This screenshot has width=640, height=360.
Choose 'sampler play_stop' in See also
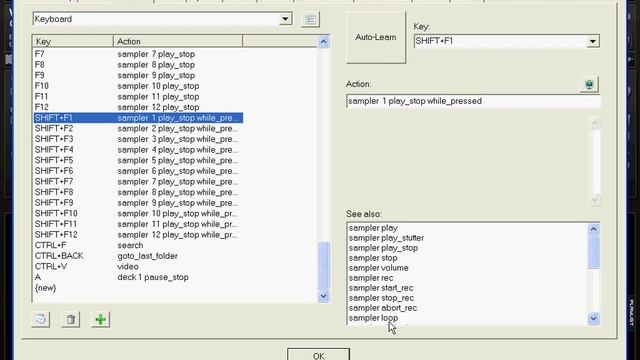tap(383, 248)
